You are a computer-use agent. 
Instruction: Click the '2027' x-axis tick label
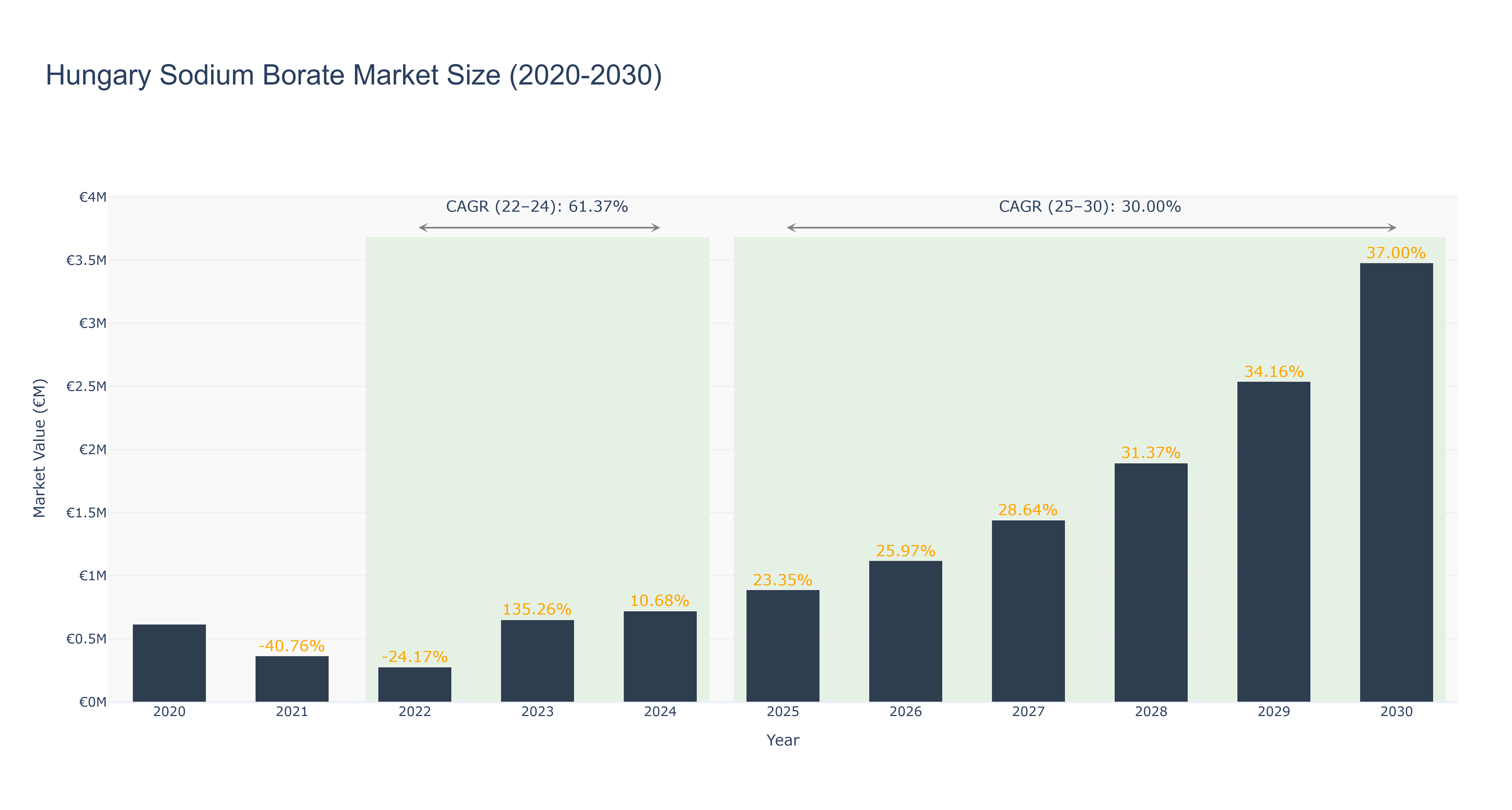tap(1028, 712)
